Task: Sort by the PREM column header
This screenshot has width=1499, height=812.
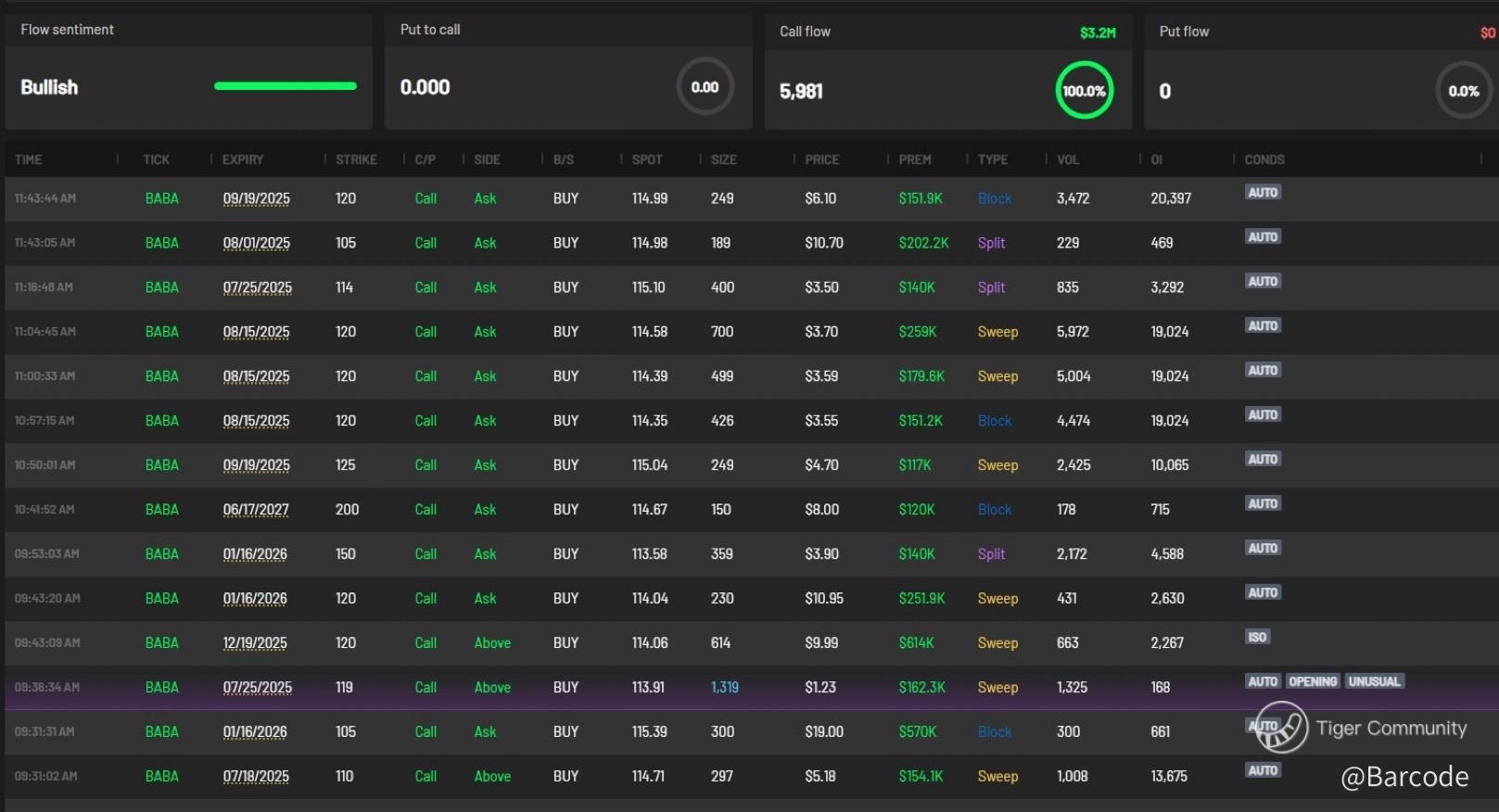Action: click(915, 159)
